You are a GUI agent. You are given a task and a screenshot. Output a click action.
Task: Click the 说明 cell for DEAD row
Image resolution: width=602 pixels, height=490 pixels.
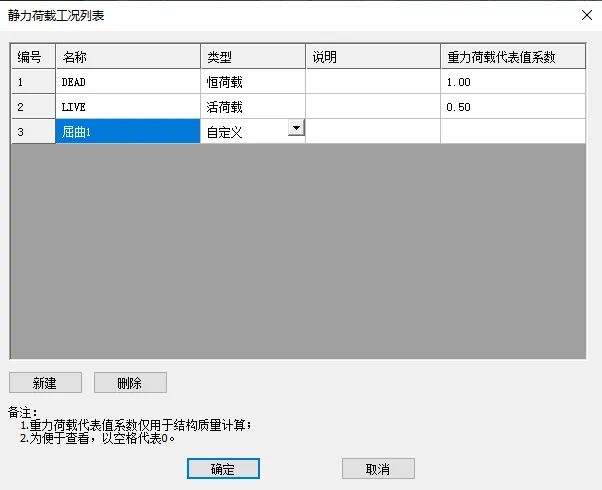[373, 82]
